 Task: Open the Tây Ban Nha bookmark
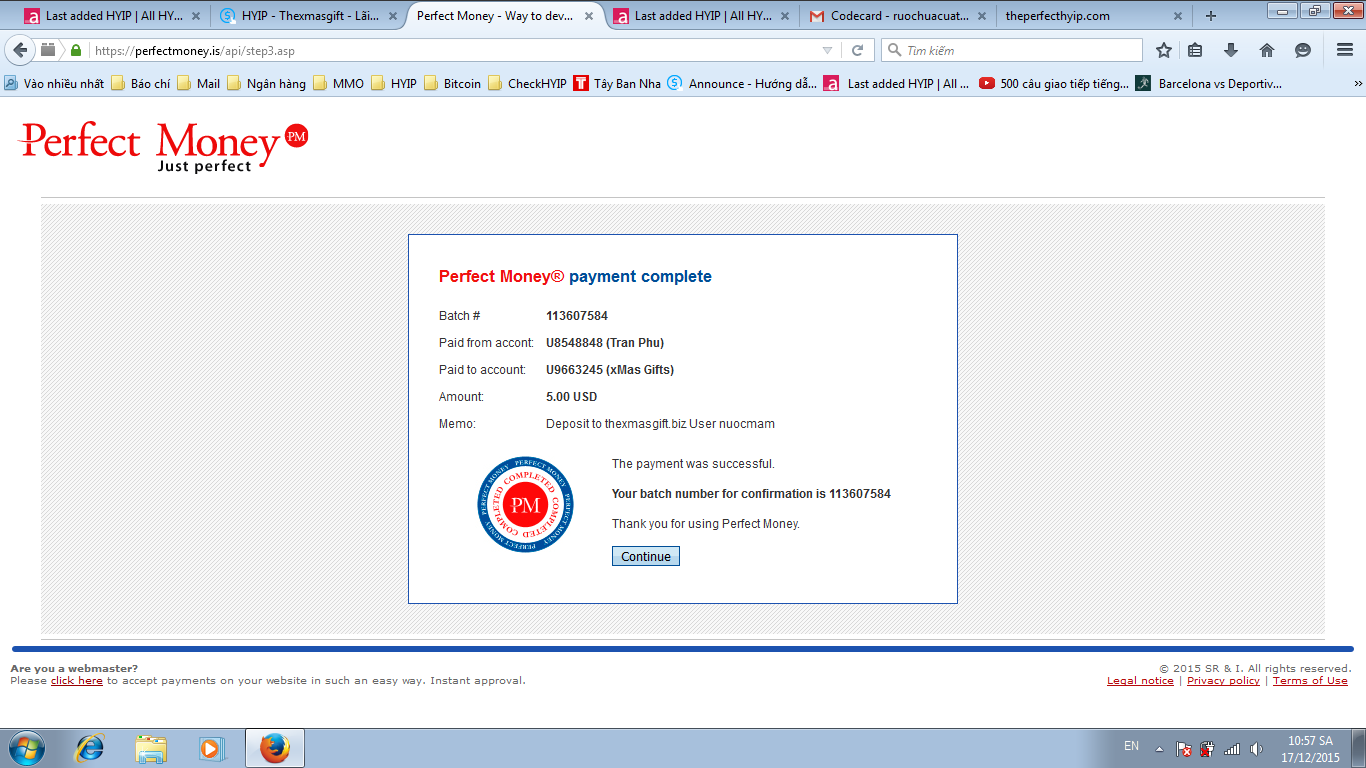617,84
